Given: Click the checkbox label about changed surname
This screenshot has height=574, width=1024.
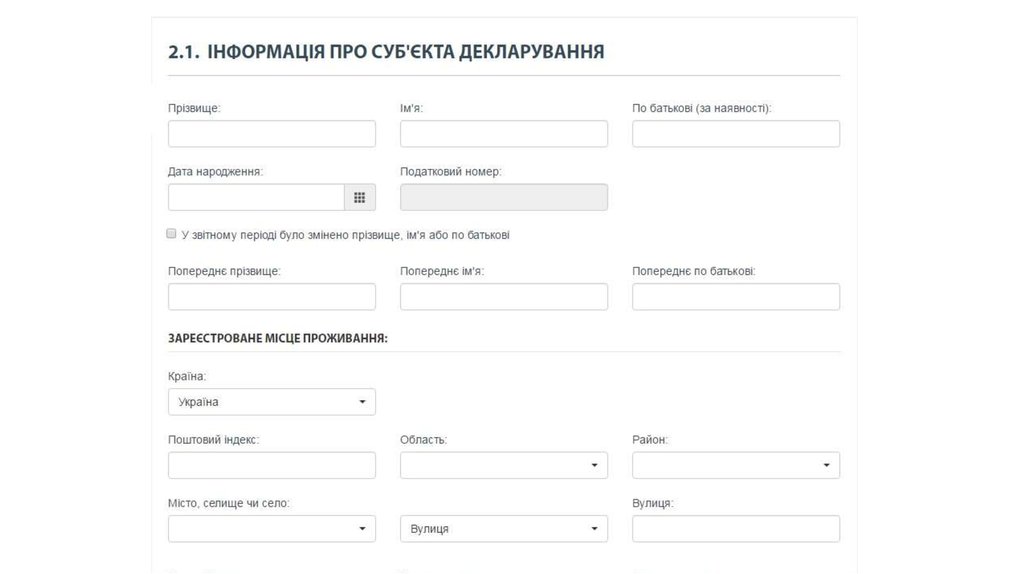Looking at the screenshot, I should tap(345, 235).
